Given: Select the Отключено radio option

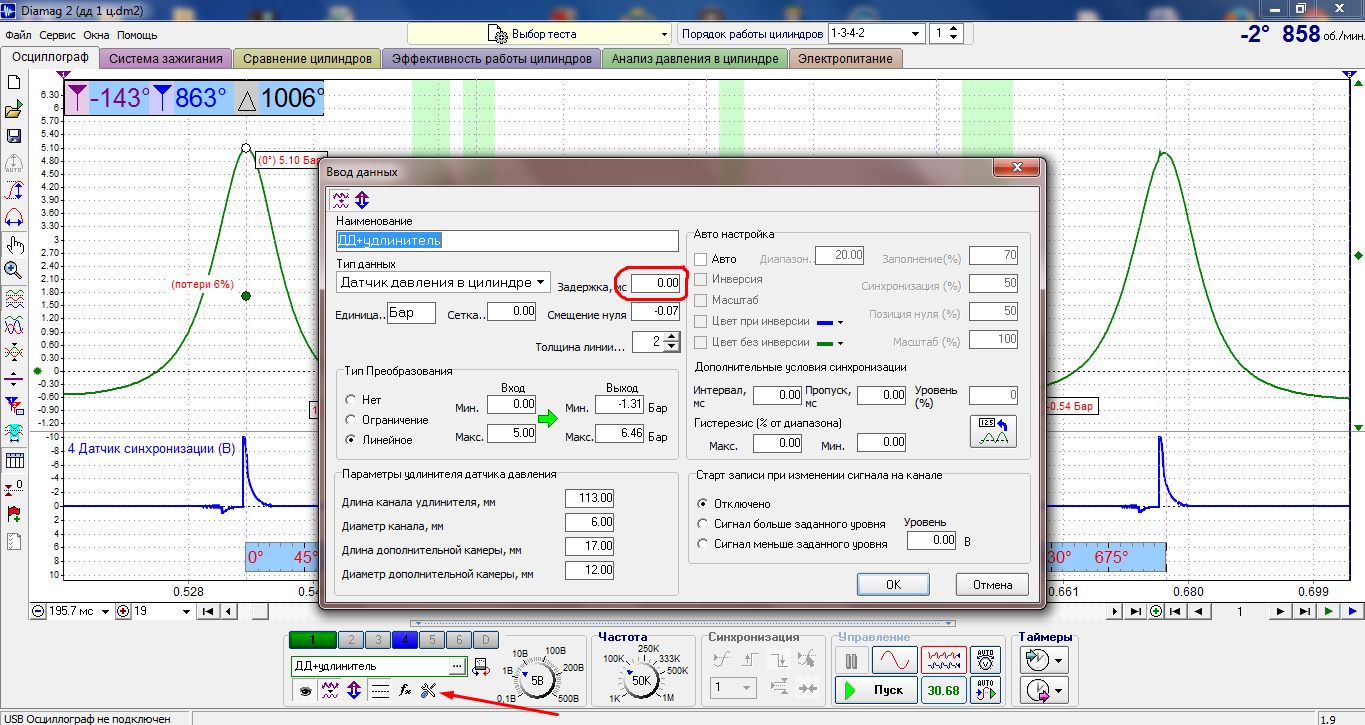Looking at the screenshot, I should coord(703,504).
